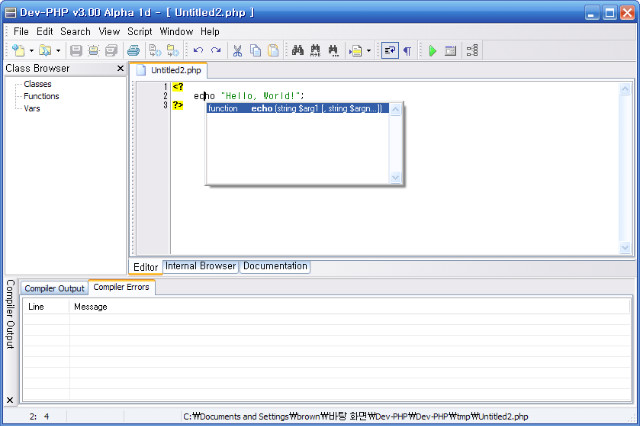Redo the last edit
This screenshot has height=426, width=640.
216,51
